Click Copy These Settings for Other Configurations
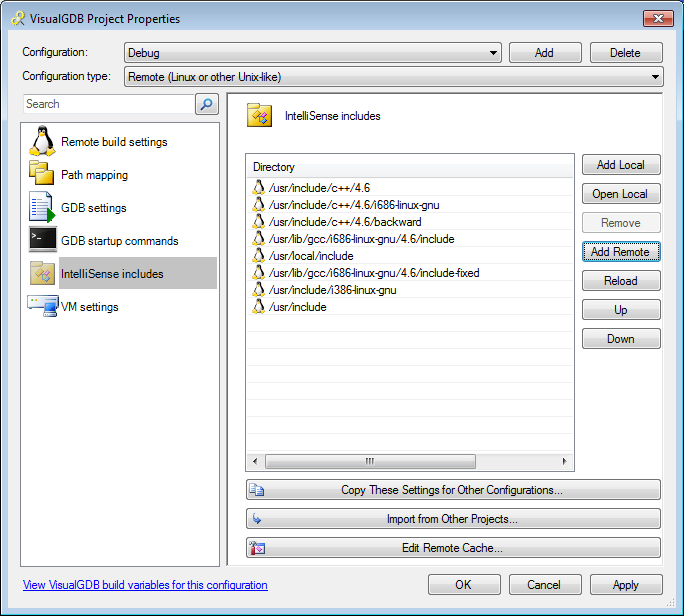The width and height of the screenshot is (684, 616). click(453, 490)
